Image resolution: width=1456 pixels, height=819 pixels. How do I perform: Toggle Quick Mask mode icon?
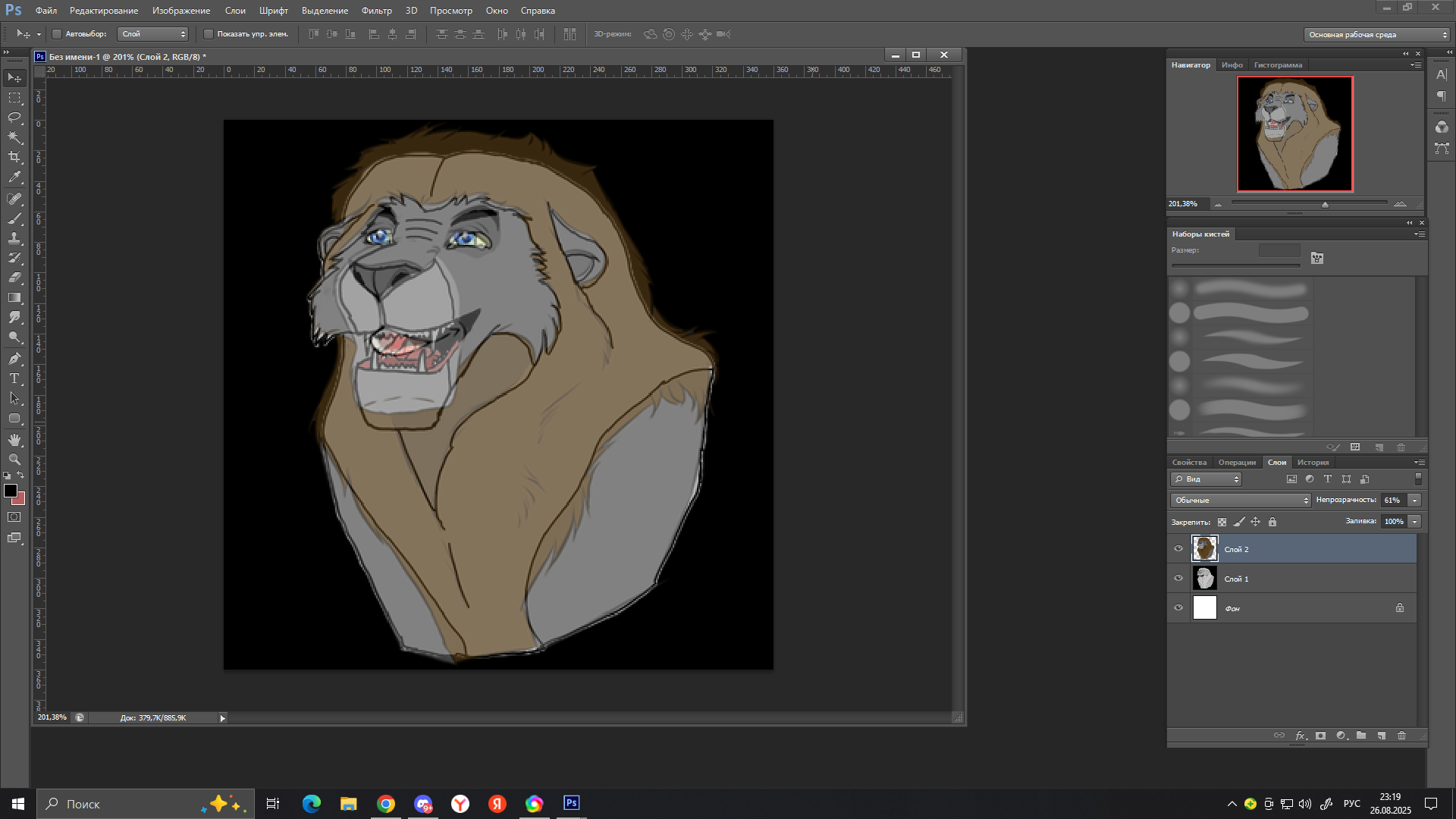14,517
